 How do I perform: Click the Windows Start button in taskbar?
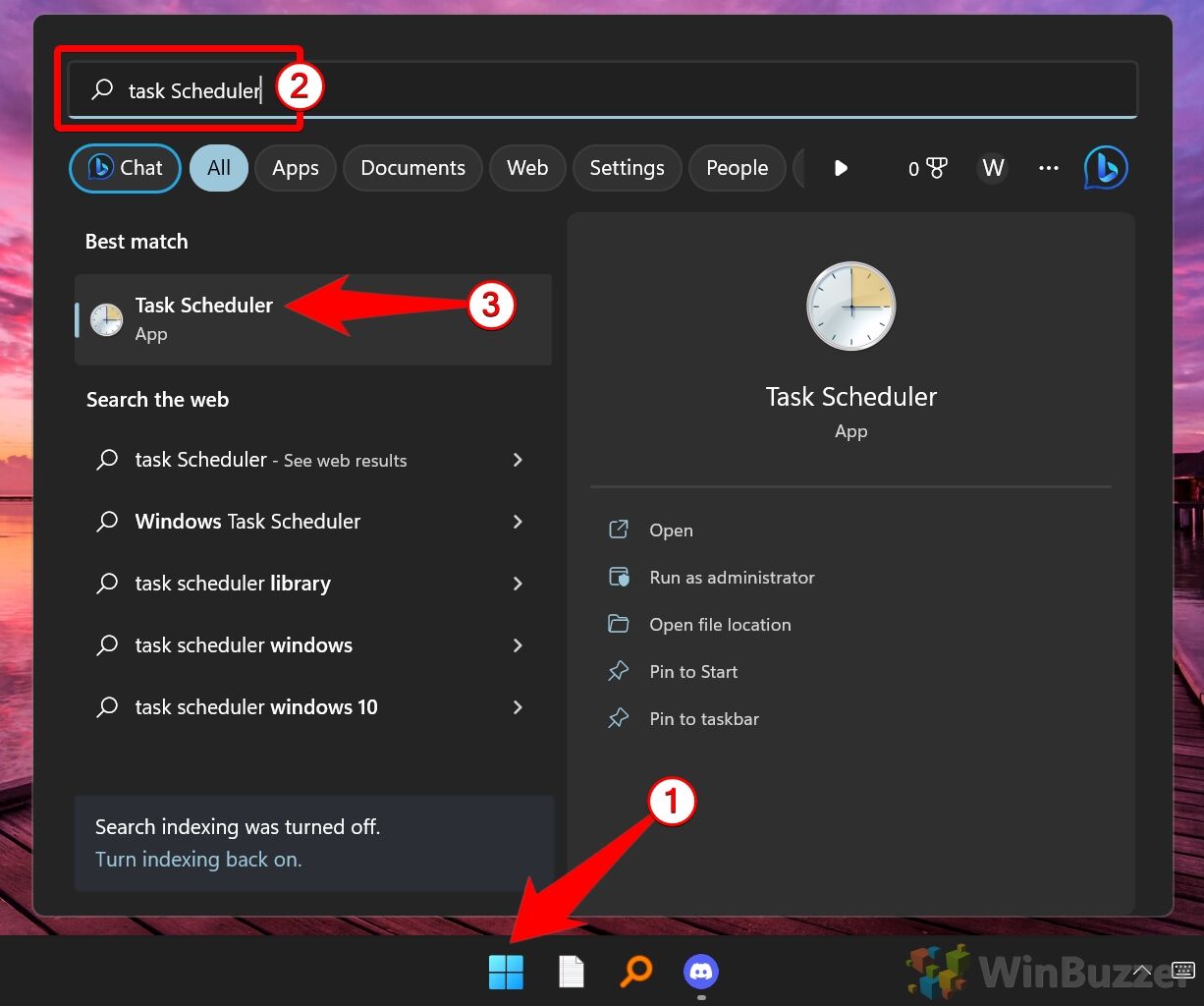506,973
